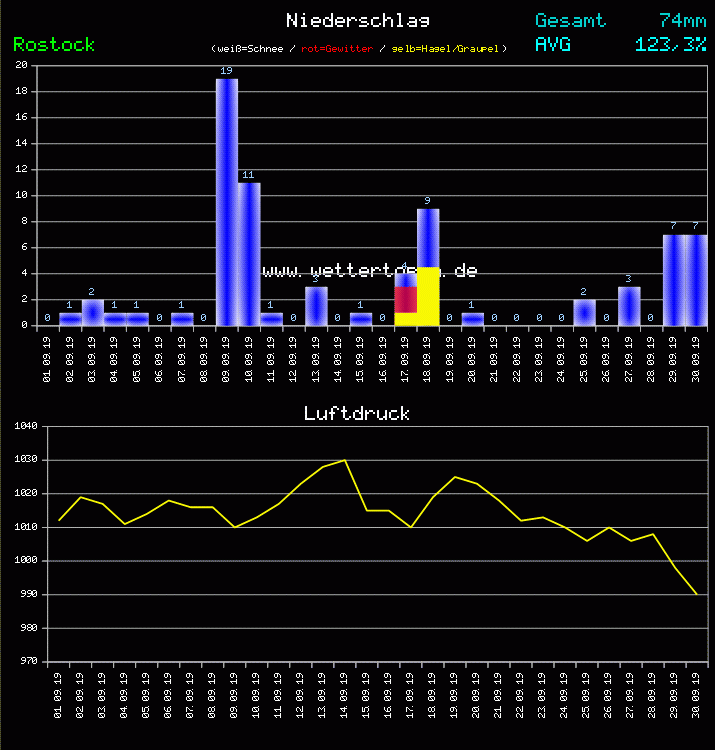Screen dimensions: 715x750
Task: Select the Rostock station label
Action: 54,44
